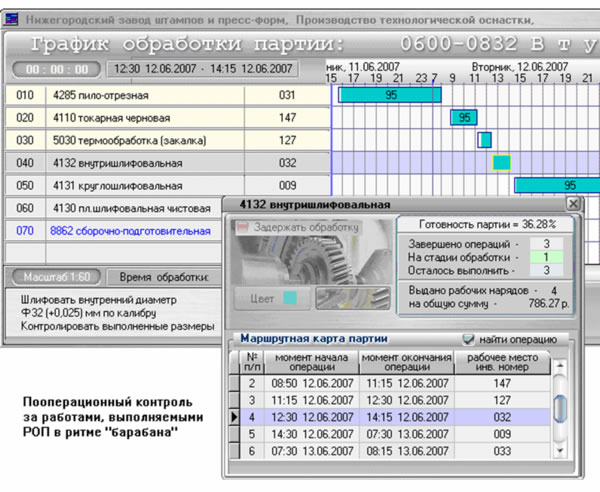The height and width of the screenshot is (492, 600).
Task: Click workplace cell 033 in route card
Action: point(502,451)
